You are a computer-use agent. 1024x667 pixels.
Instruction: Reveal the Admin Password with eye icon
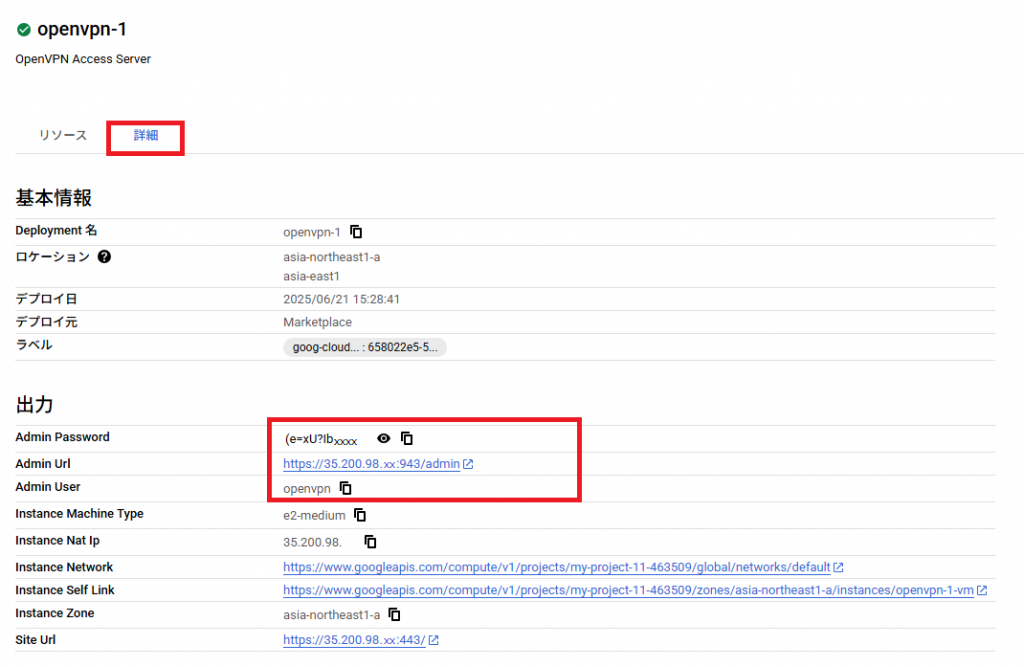tap(383, 438)
